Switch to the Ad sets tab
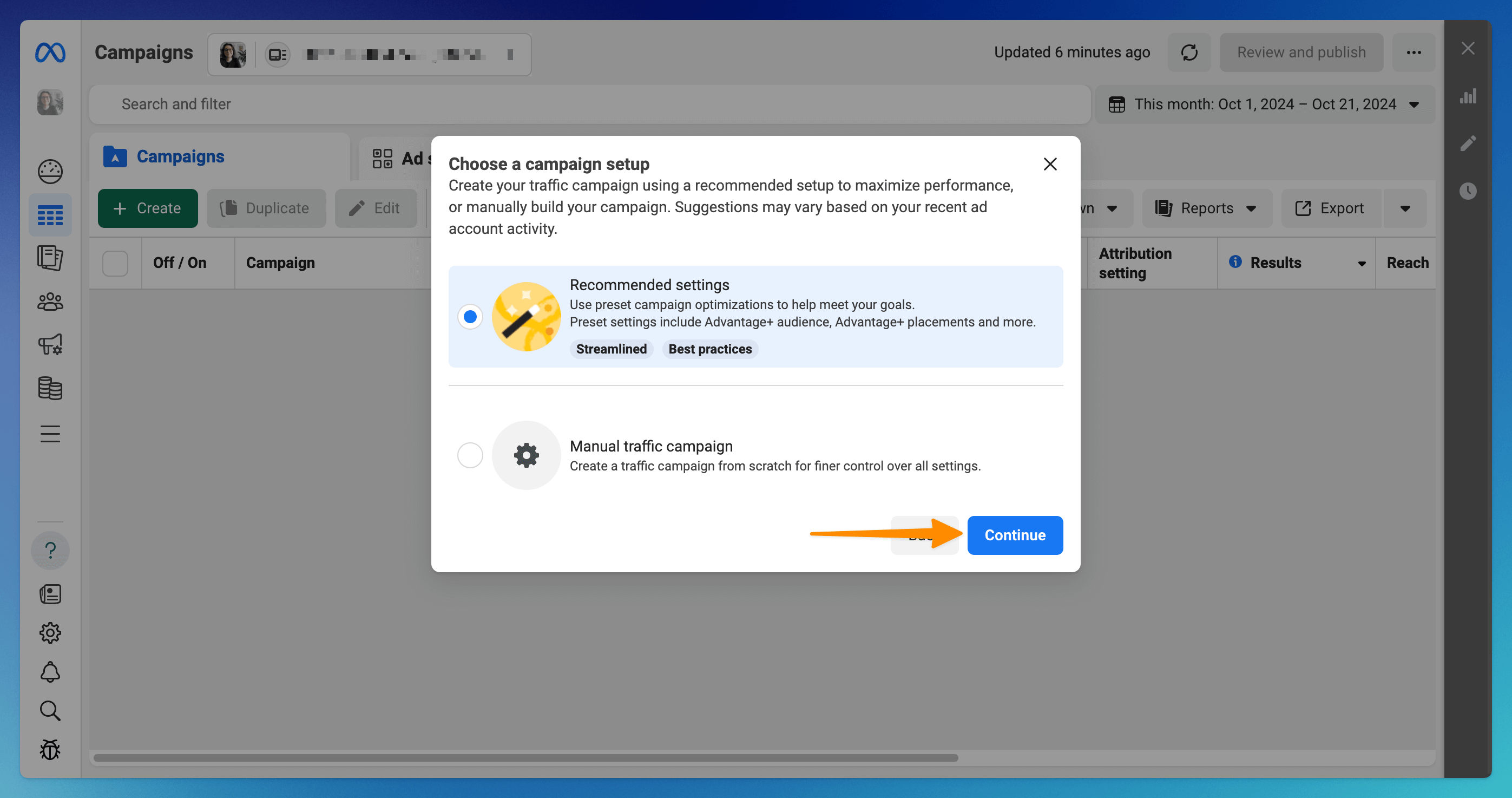This screenshot has height=798, width=1512. (402, 158)
